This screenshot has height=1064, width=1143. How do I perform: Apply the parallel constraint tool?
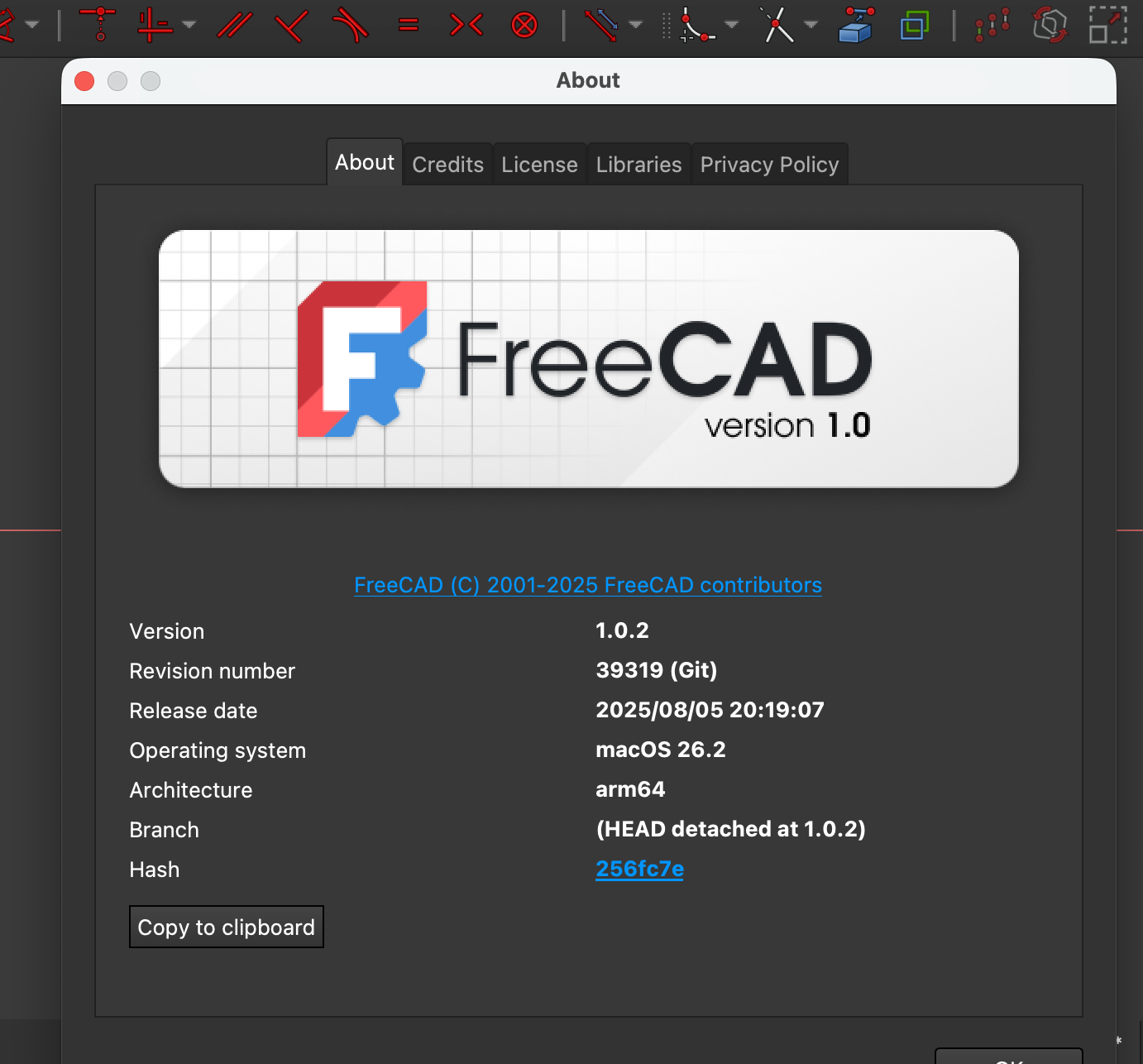pos(234,25)
